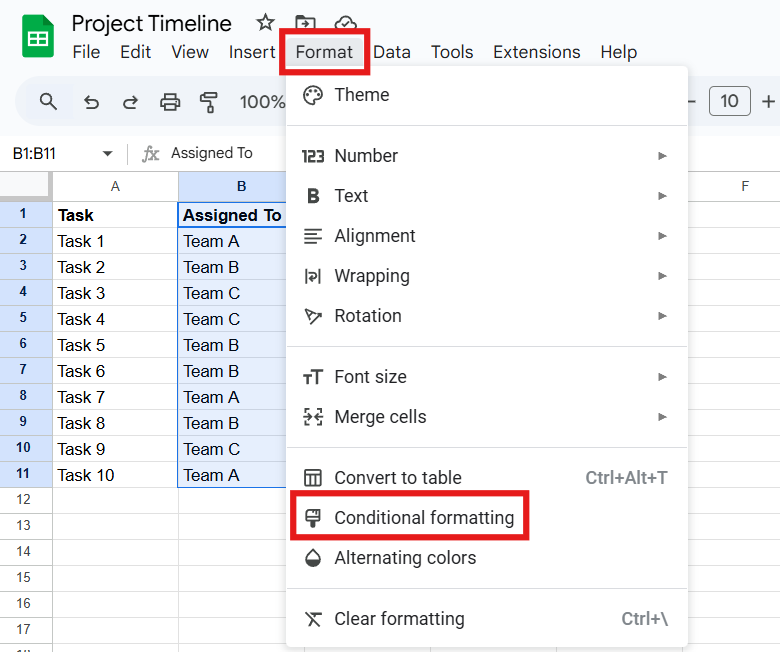Viewport: 780px width, 652px height.
Task: Click Clear formatting in the menu
Action: [x=399, y=619]
